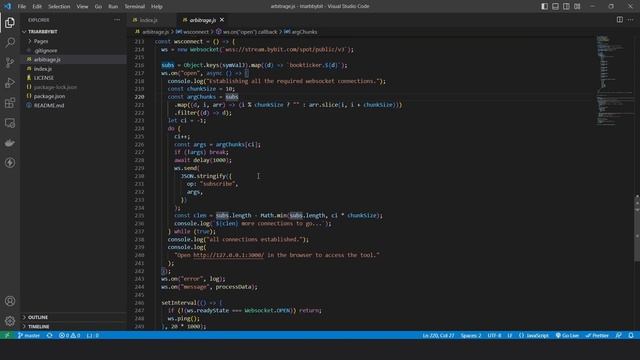This screenshot has height=360, width=640.
Task: Open remote window indicator in status bar
Action: [7, 335]
